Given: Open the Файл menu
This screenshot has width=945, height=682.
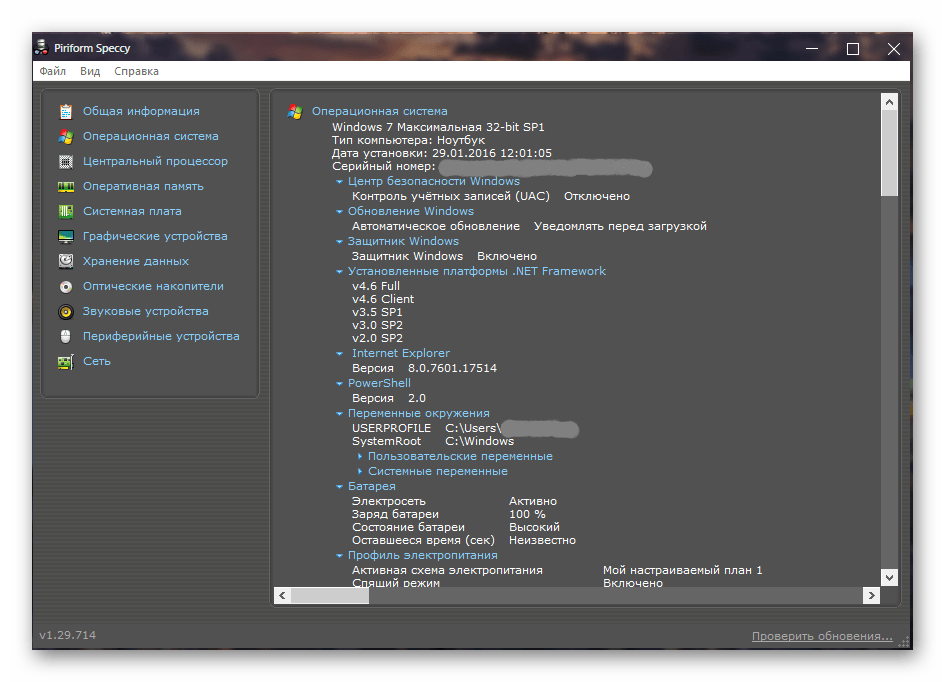Looking at the screenshot, I should coord(52,71).
